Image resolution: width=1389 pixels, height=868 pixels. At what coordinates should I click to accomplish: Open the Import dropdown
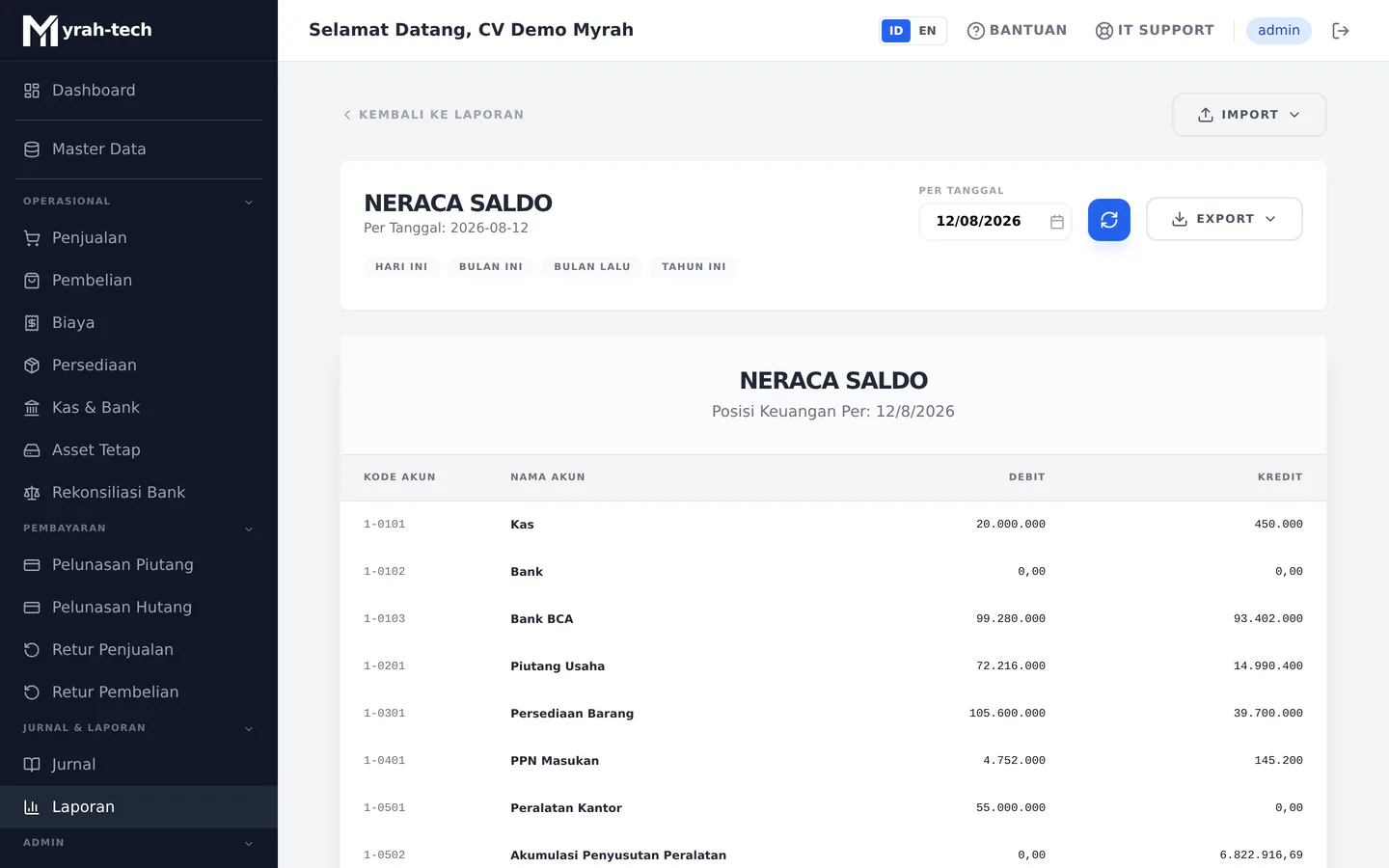[x=1249, y=115]
